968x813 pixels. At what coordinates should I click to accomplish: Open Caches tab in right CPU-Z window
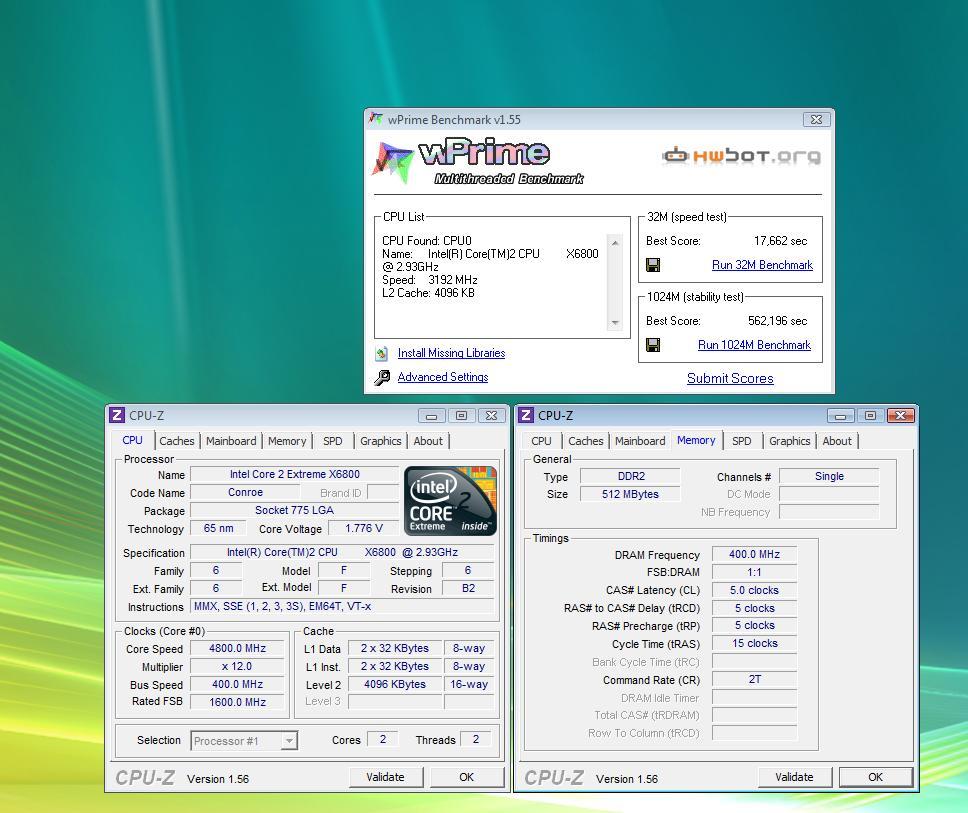point(586,441)
